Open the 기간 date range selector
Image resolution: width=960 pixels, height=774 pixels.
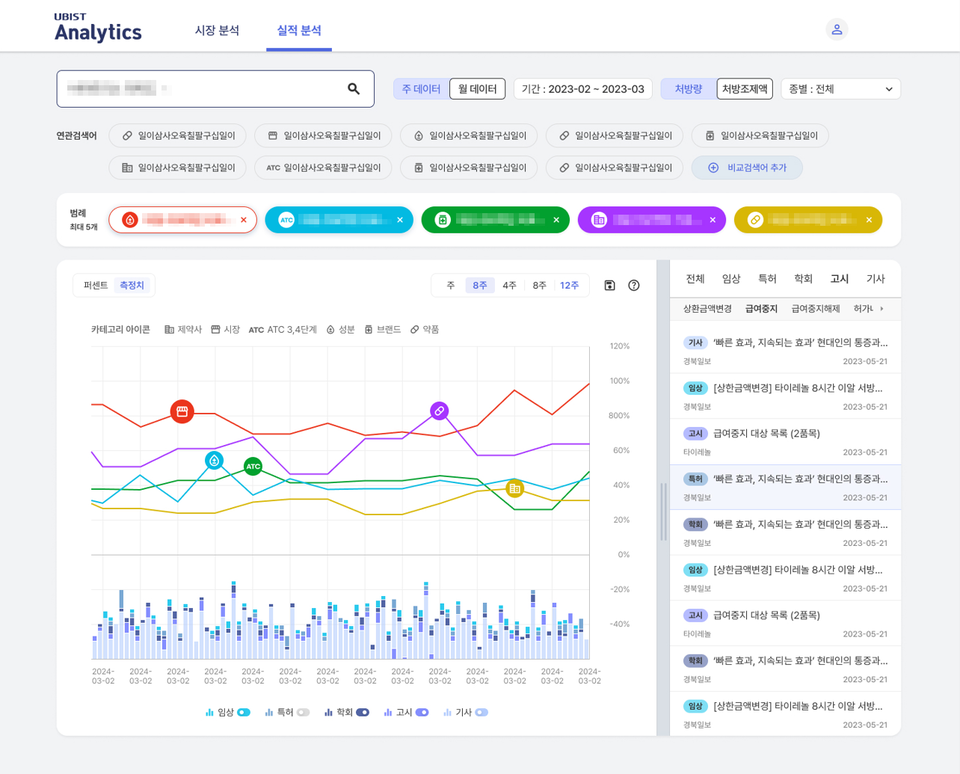[x=583, y=88]
